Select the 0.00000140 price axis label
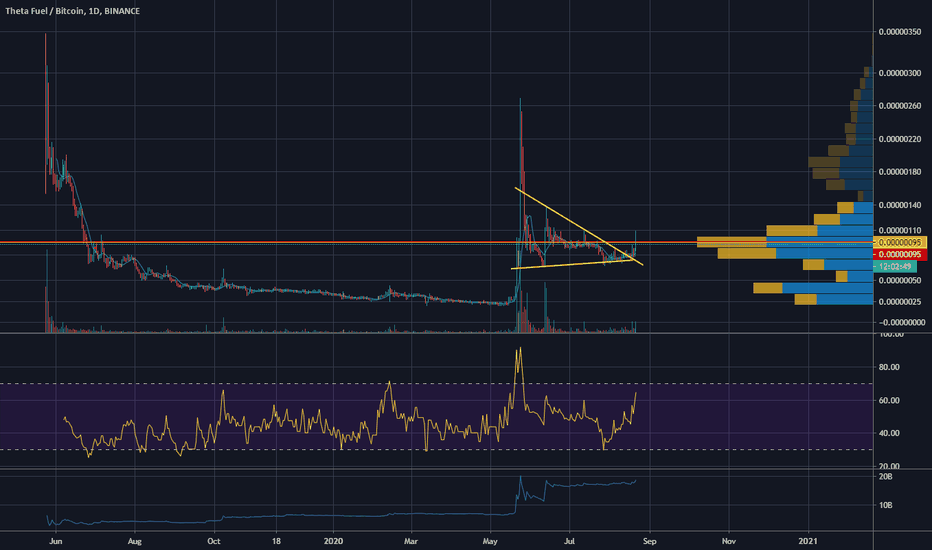932x550 pixels. point(899,205)
